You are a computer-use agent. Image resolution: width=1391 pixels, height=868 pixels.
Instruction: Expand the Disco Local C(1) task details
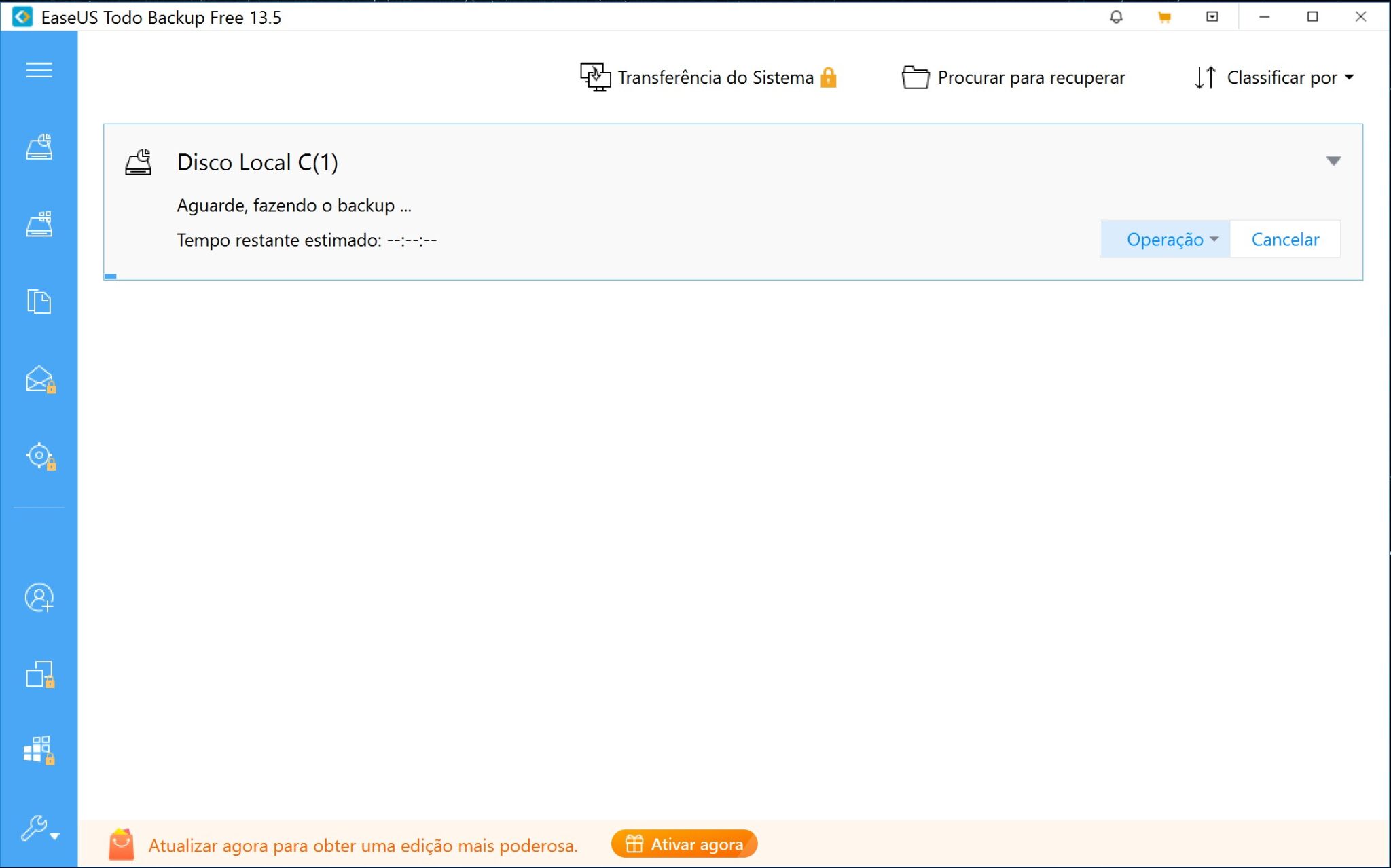coord(1333,161)
